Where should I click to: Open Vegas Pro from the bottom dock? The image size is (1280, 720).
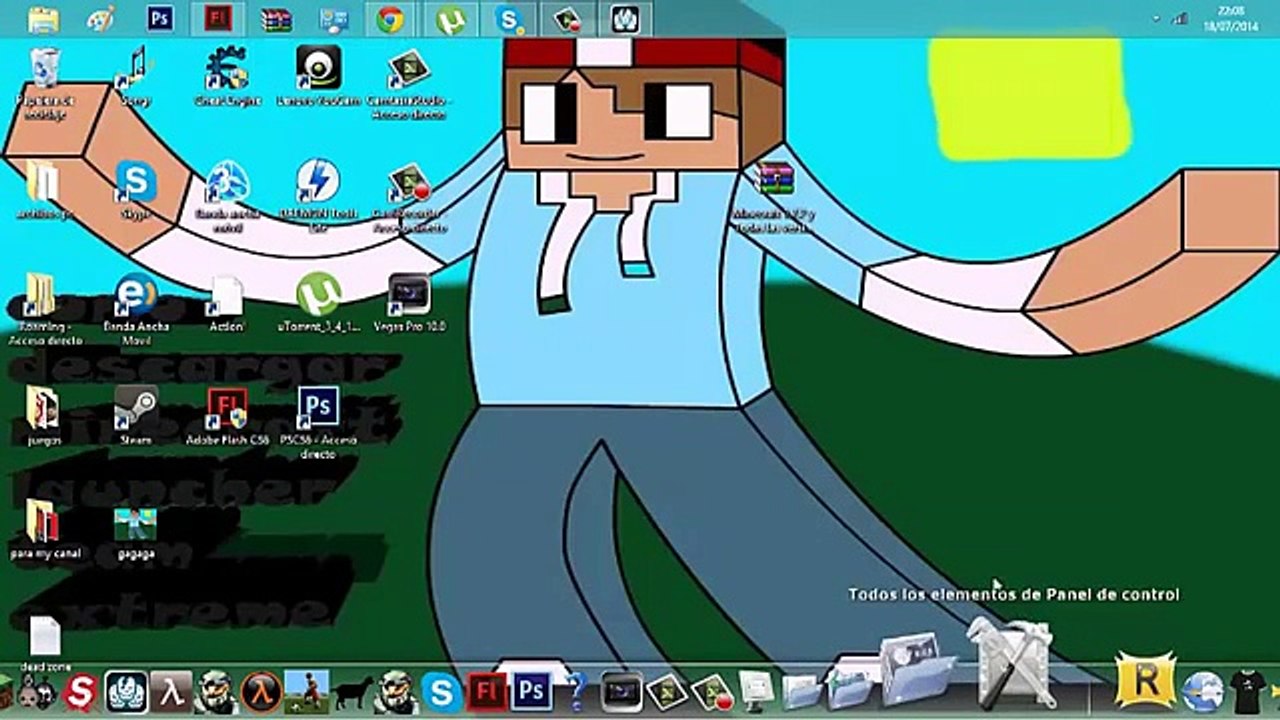(x=621, y=691)
